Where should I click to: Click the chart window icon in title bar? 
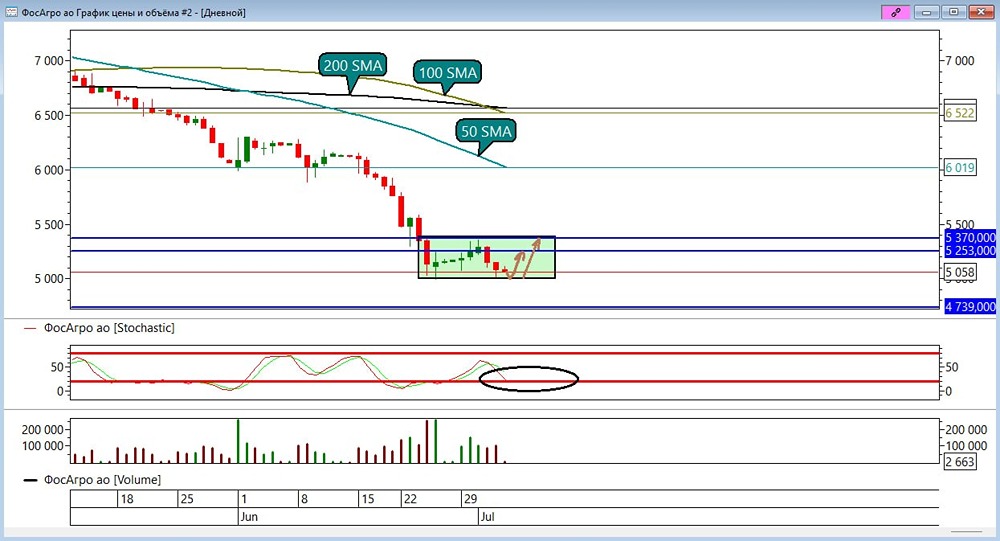11,12
